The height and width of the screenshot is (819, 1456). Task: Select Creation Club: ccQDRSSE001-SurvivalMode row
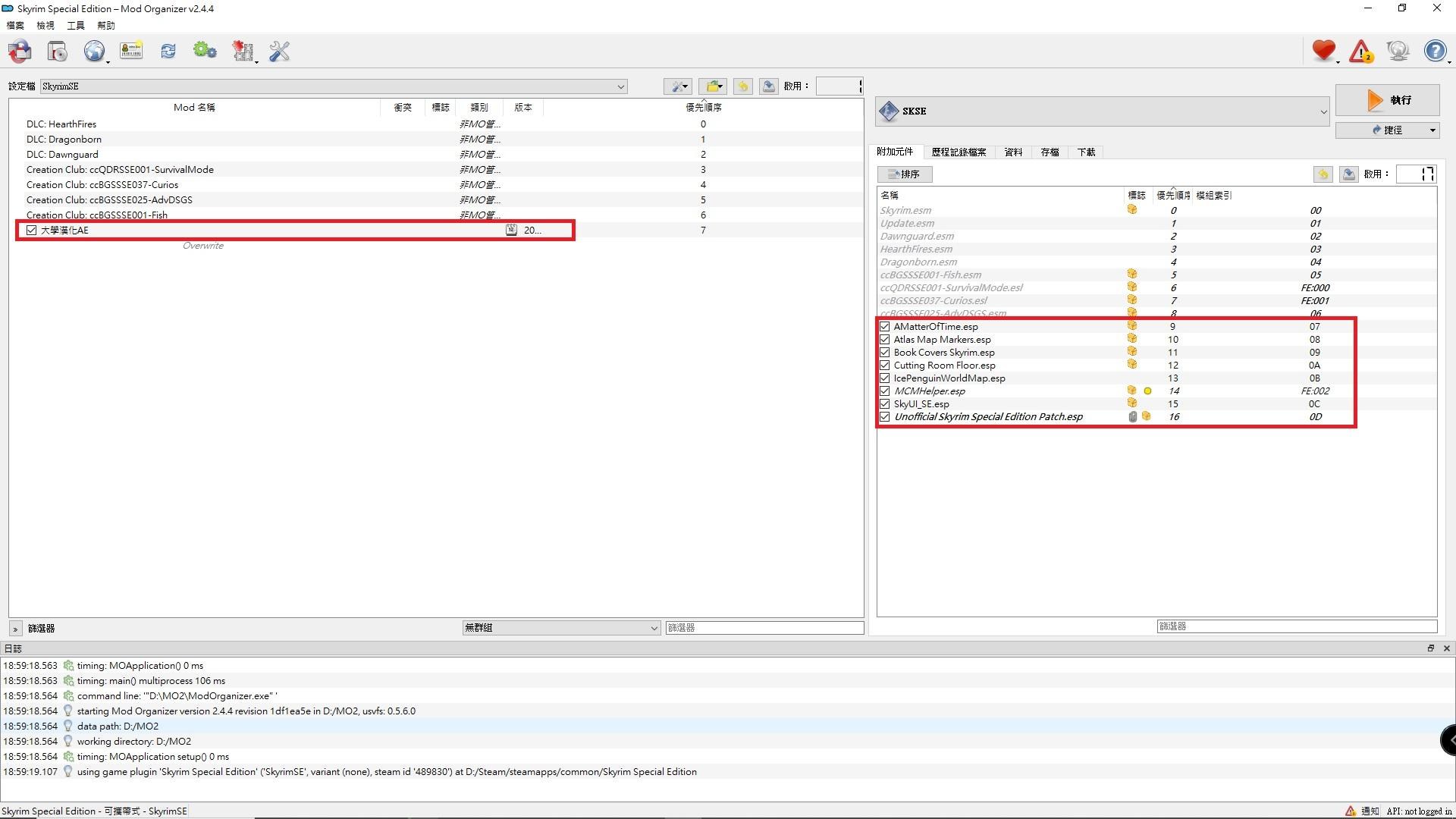point(436,170)
